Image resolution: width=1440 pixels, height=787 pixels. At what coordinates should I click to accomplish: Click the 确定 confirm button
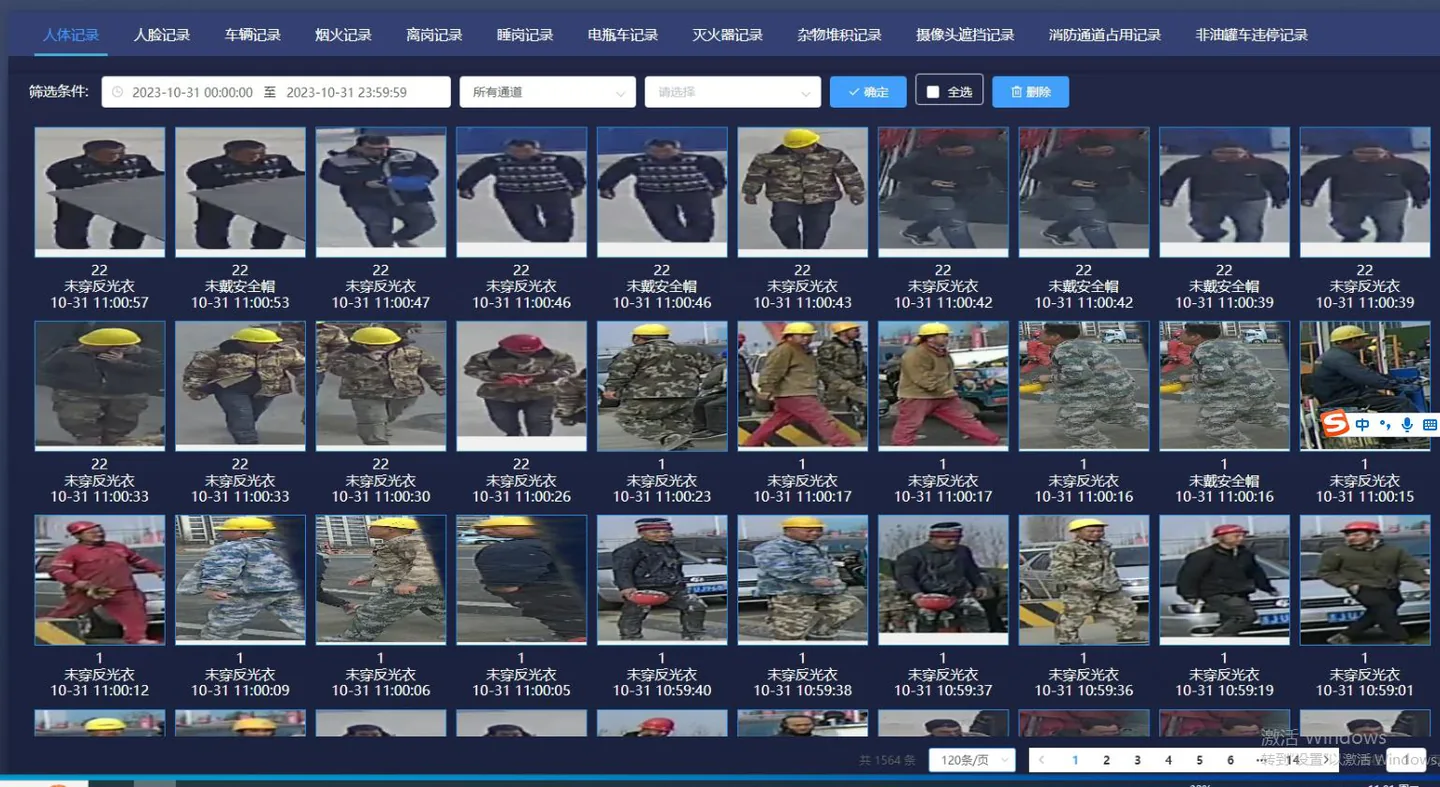point(868,92)
